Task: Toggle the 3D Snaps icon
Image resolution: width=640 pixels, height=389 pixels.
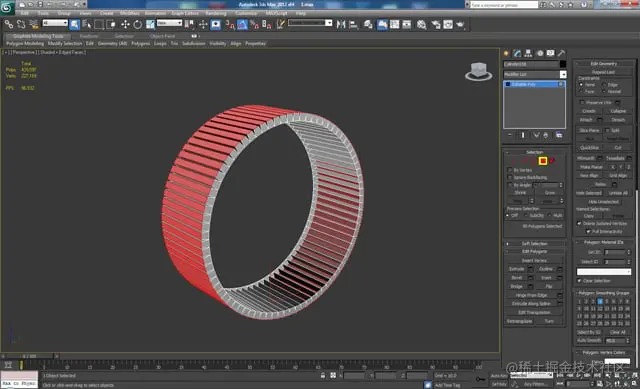Action: [x=230, y=24]
